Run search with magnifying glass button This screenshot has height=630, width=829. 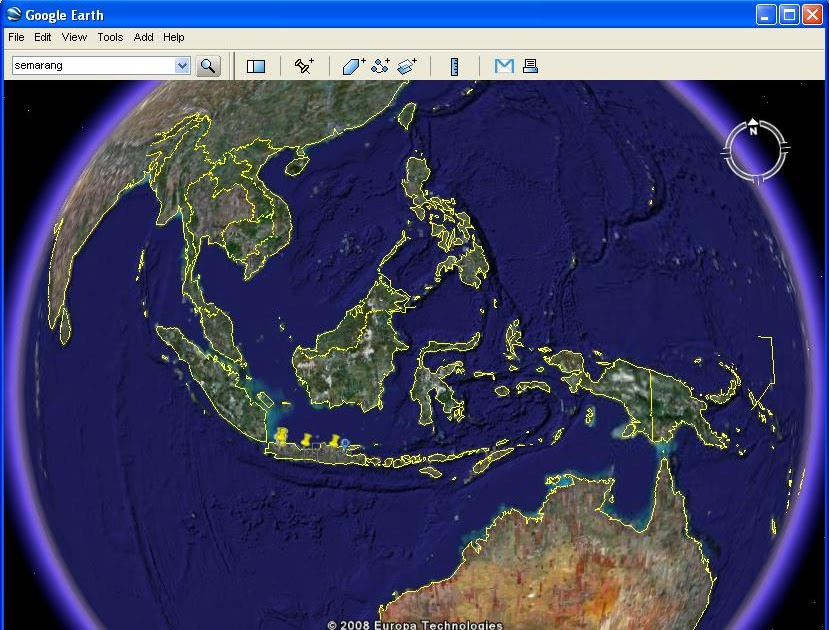tap(208, 66)
